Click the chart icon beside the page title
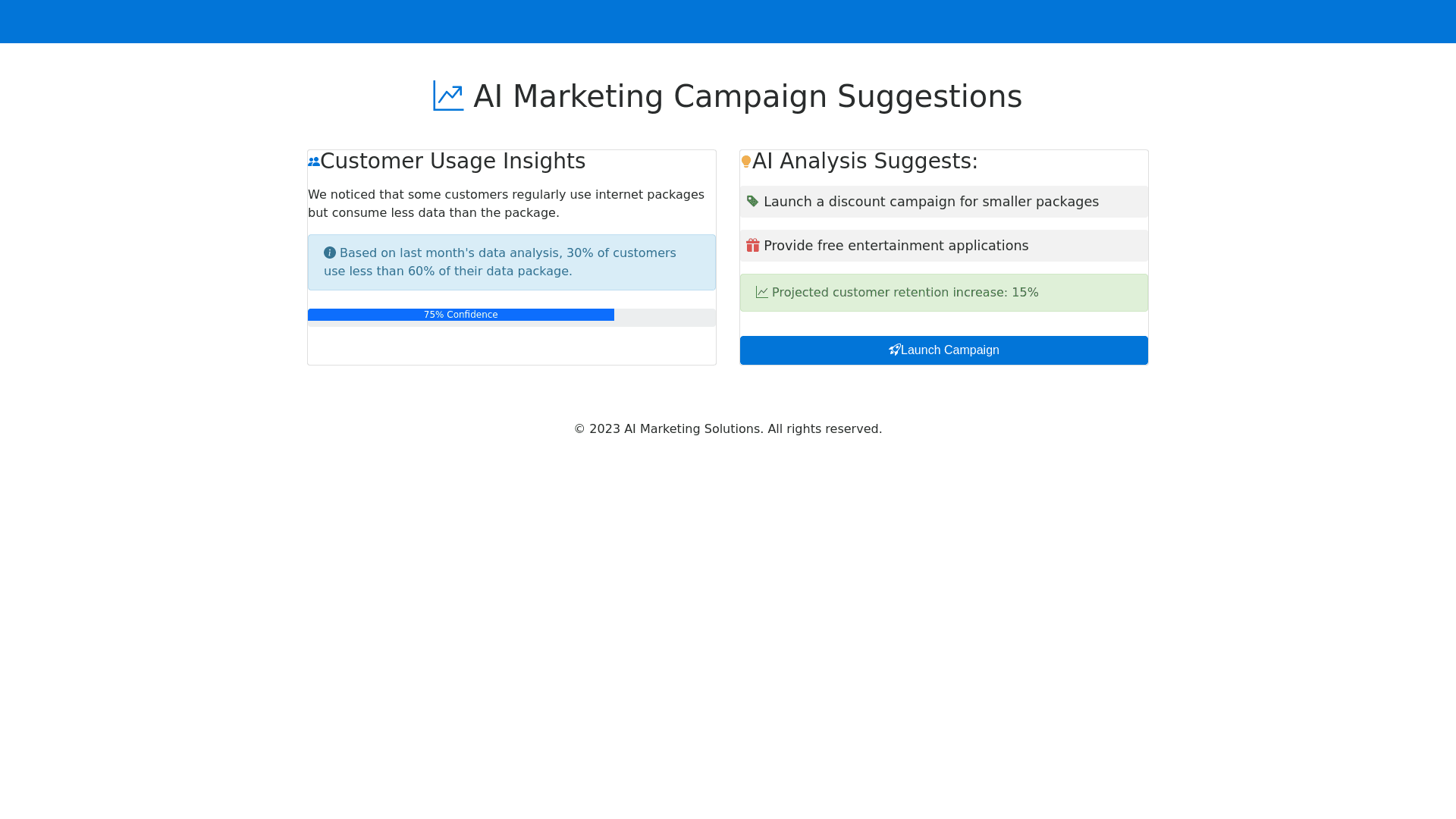The width and height of the screenshot is (1456, 819). tap(448, 96)
